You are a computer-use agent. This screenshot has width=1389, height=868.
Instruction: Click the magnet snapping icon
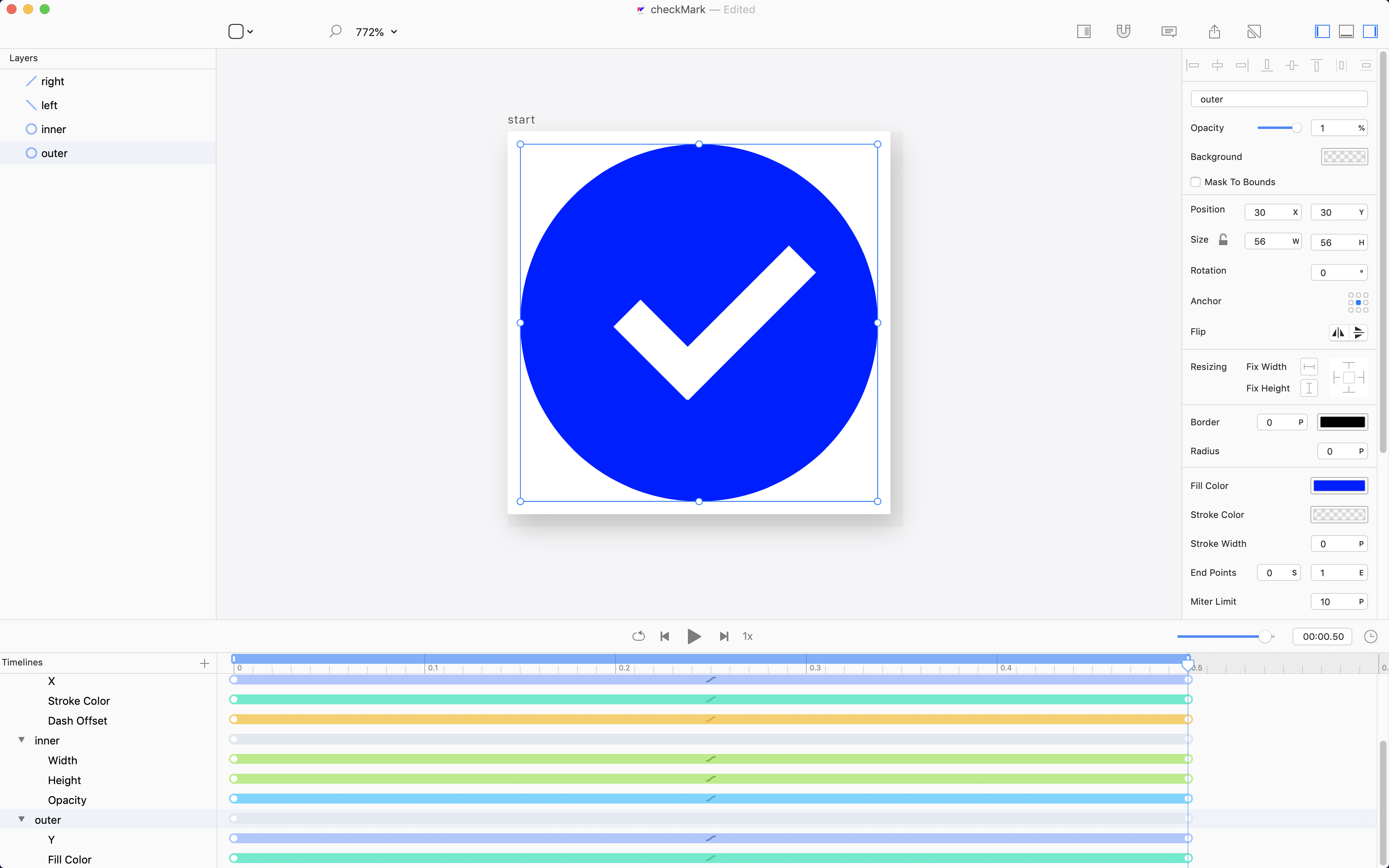pyautogui.click(x=1123, y=31)
